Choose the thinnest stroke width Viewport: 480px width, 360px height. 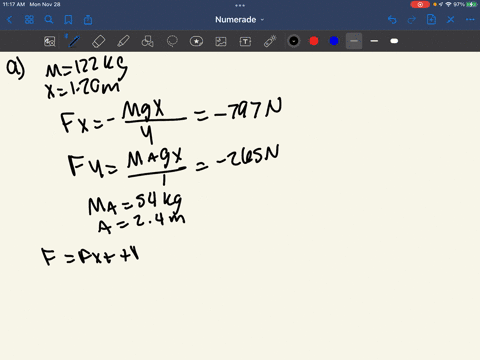pyautogui.click(x=354, y=41)
